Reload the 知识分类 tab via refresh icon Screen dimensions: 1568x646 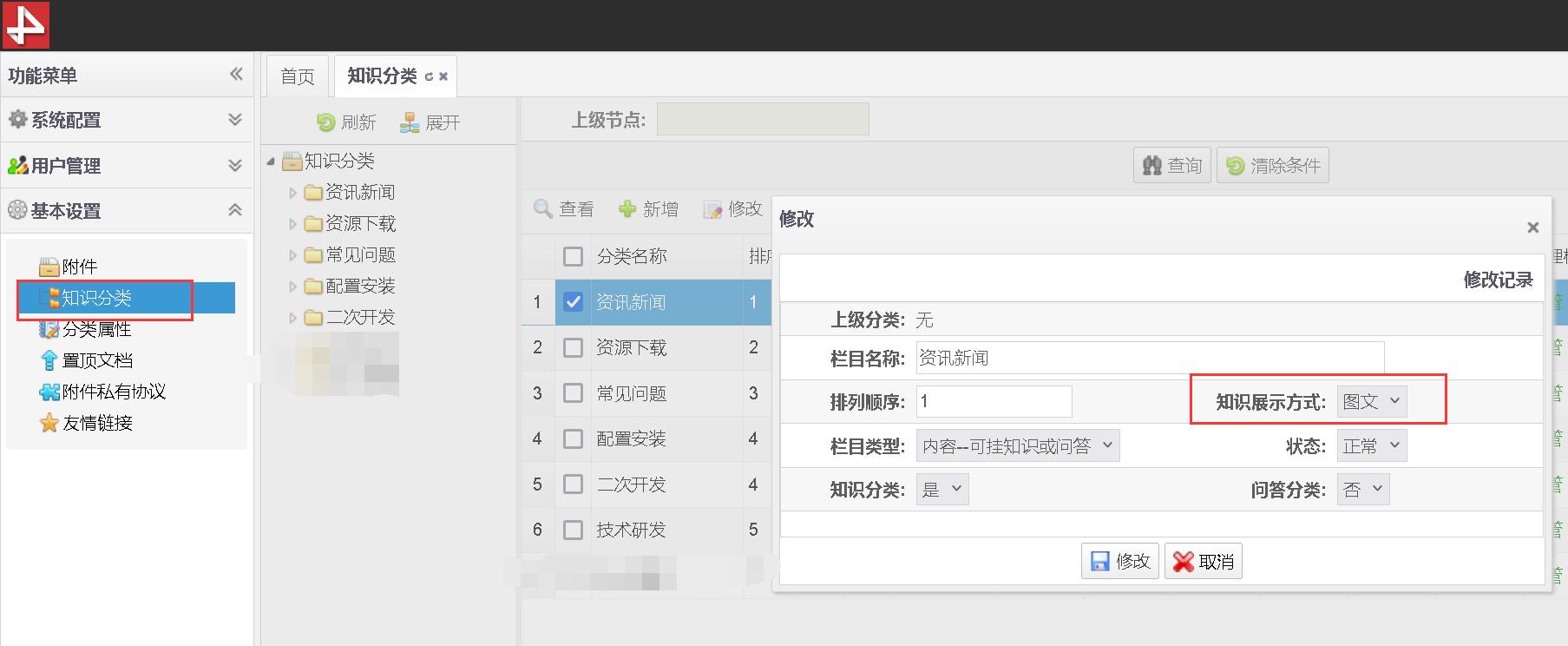pos(429,76)
